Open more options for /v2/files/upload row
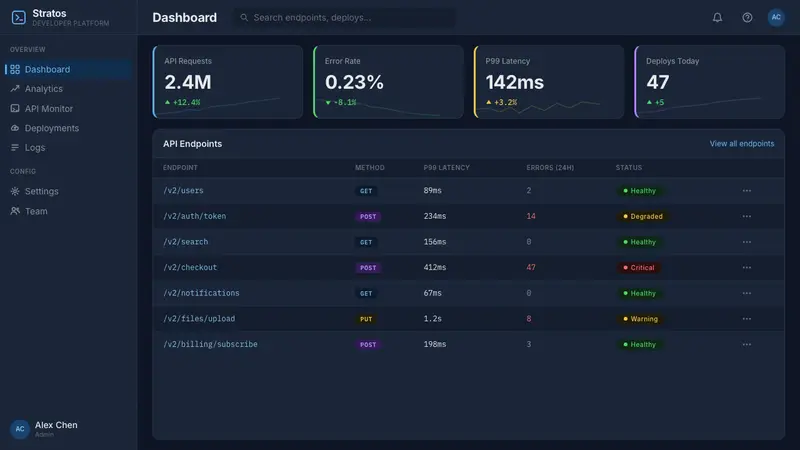The width and height of the screenshot is (800, 450). pos(746,319)
